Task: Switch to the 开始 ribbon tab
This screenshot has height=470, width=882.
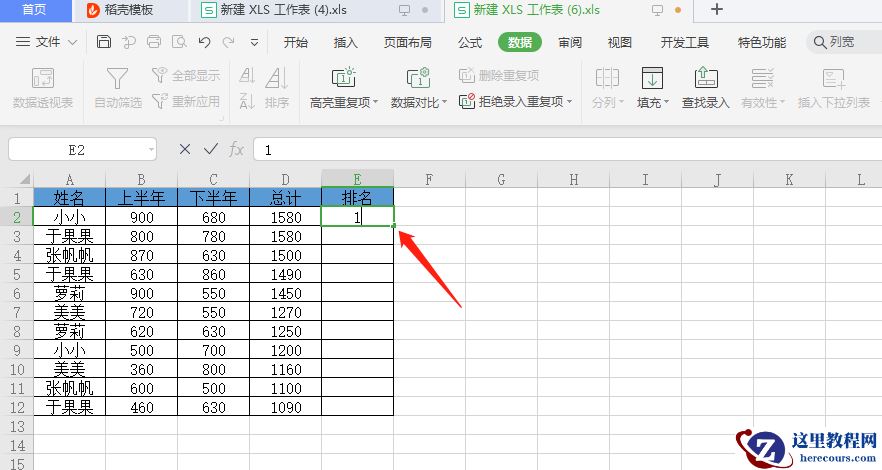Action: point(295,42)
